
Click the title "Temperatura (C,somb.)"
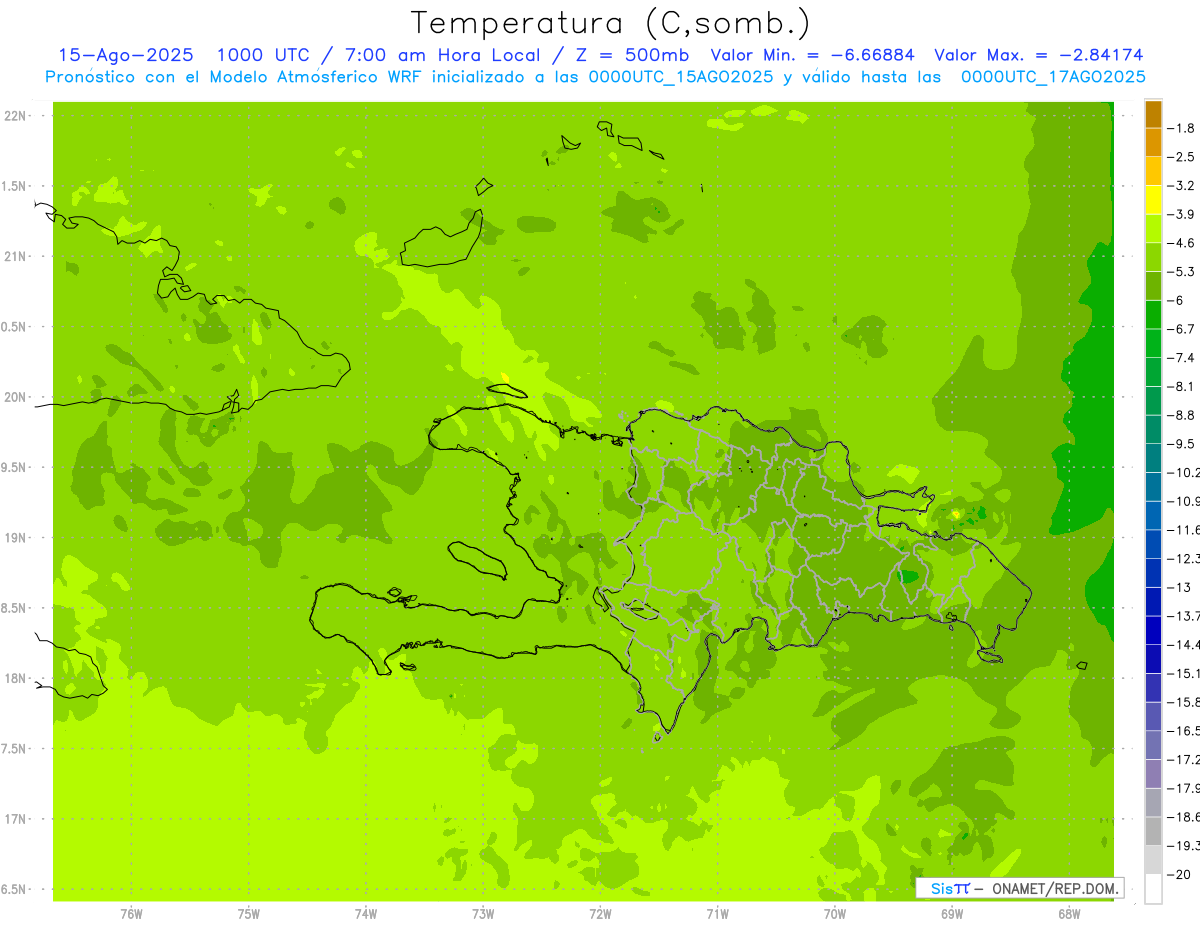pyautogui.click(x=611, y=23)
